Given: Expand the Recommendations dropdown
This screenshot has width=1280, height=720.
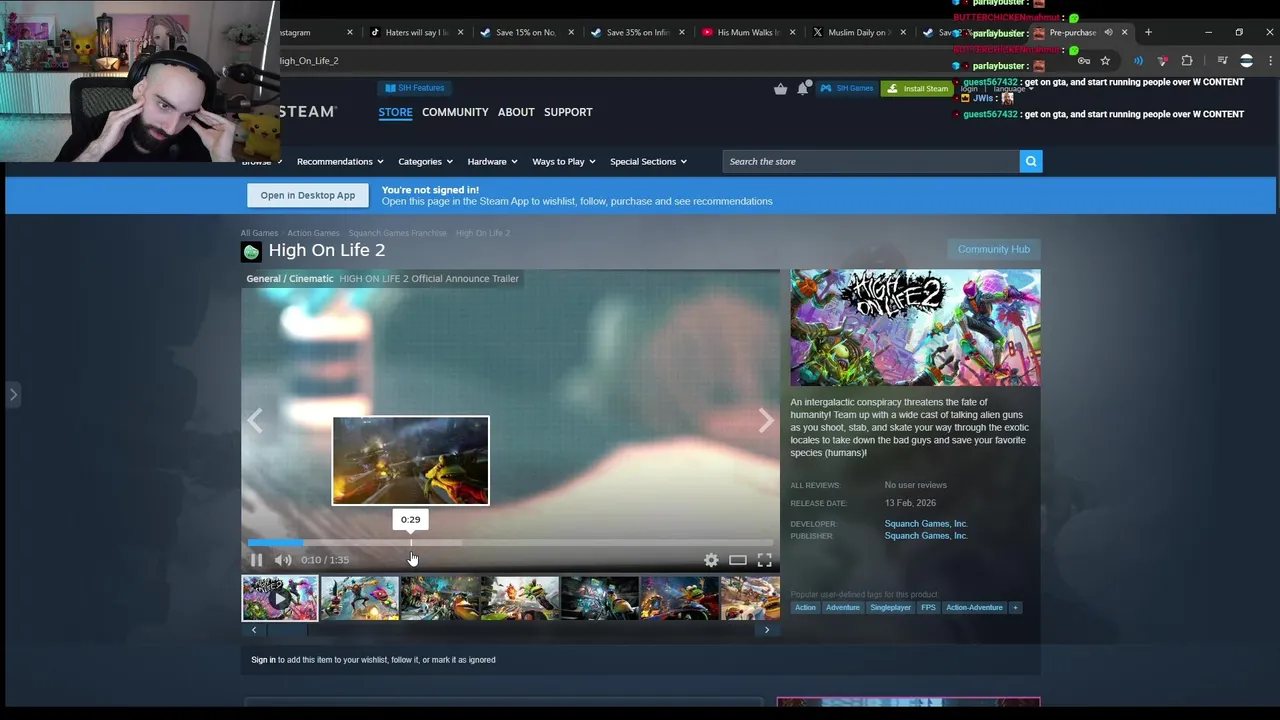Looking at the screenshot, I should click(340, 161).
